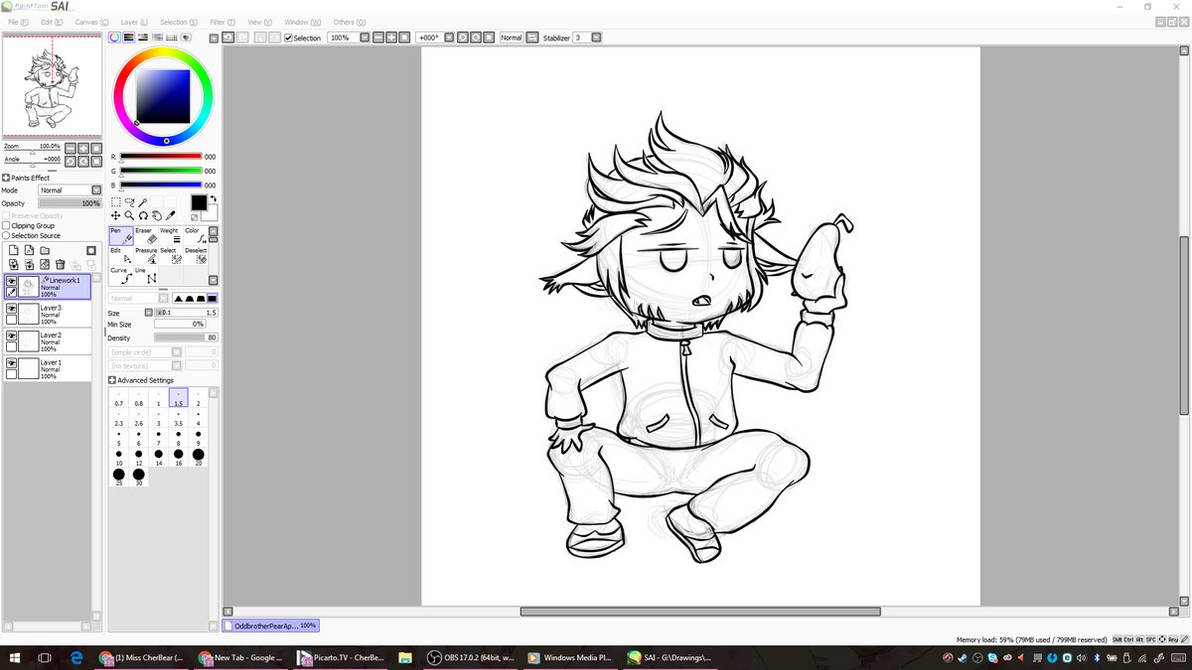Image resolution: width=1192 pixels, height=670 pixels.
Task: Select the Eraser tool
Action: tap(146, 237)
